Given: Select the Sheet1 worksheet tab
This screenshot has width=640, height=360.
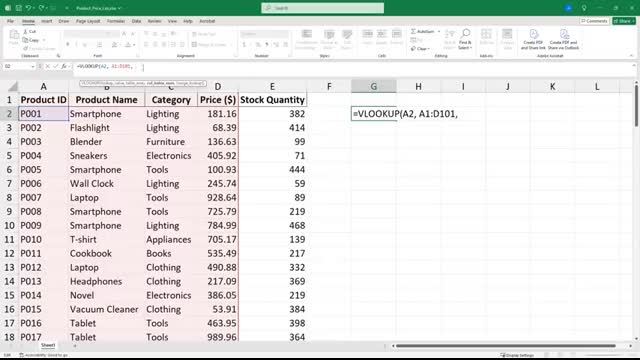Looking at the screenshot, I should click(48, 345).
